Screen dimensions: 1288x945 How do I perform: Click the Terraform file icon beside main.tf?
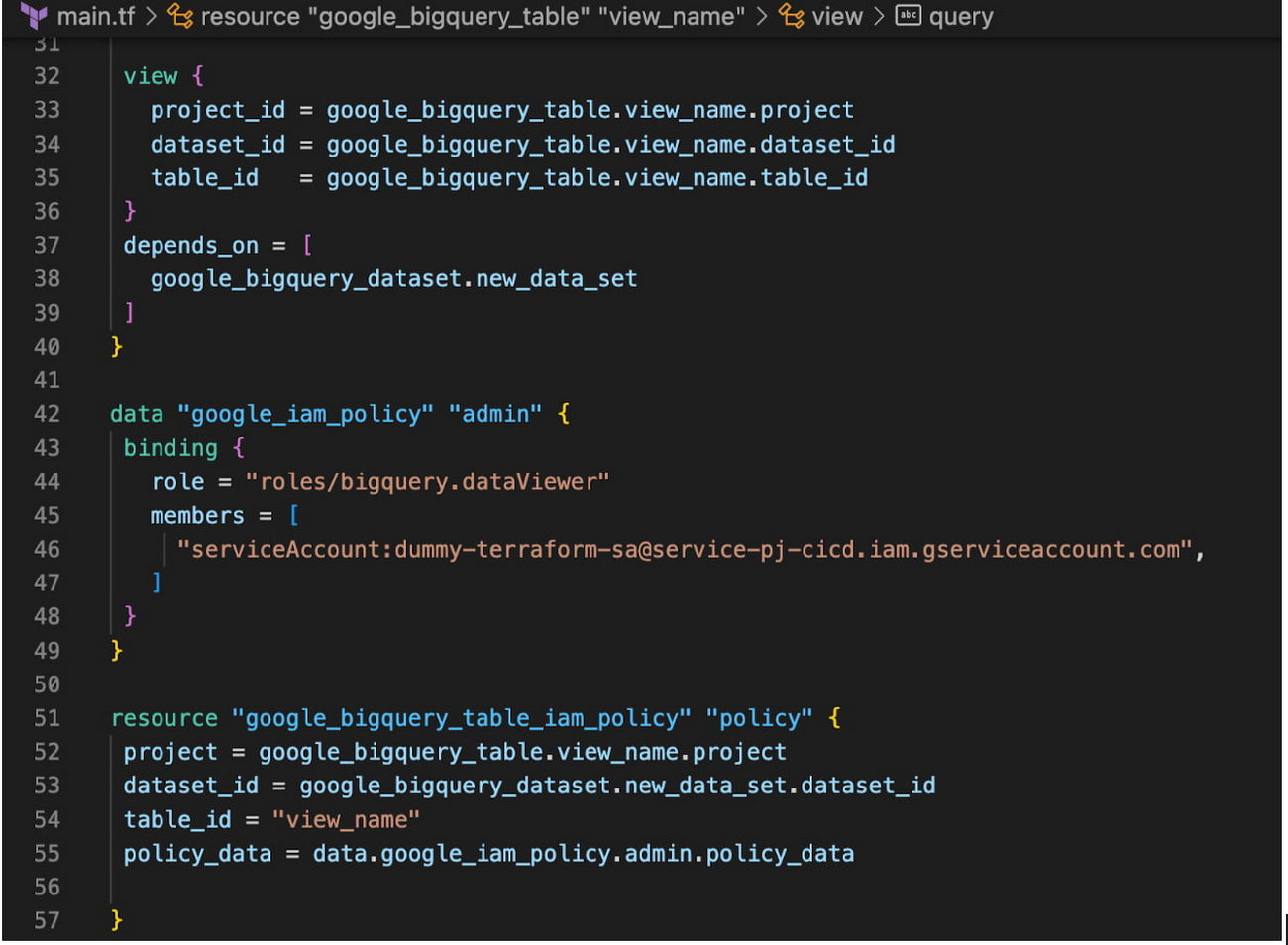pyautogui.click(x=34, y=16)
